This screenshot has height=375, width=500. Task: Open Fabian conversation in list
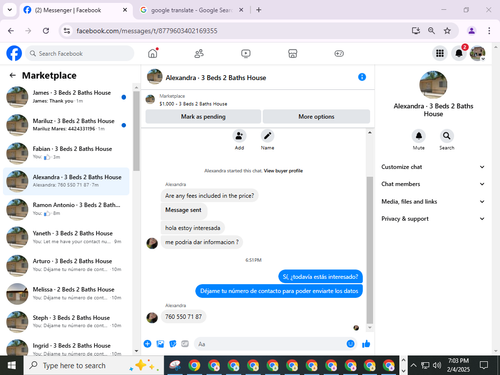click(67, 153)
